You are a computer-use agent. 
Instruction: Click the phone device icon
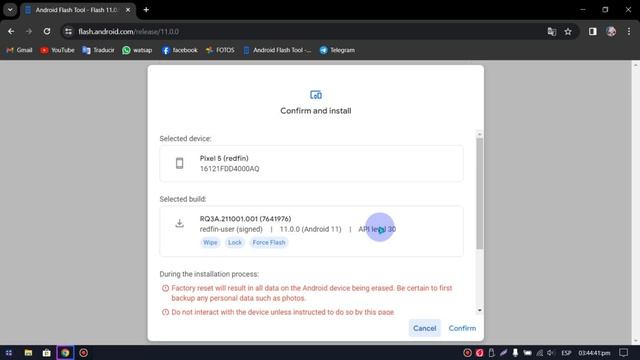(x=180, y=163)
